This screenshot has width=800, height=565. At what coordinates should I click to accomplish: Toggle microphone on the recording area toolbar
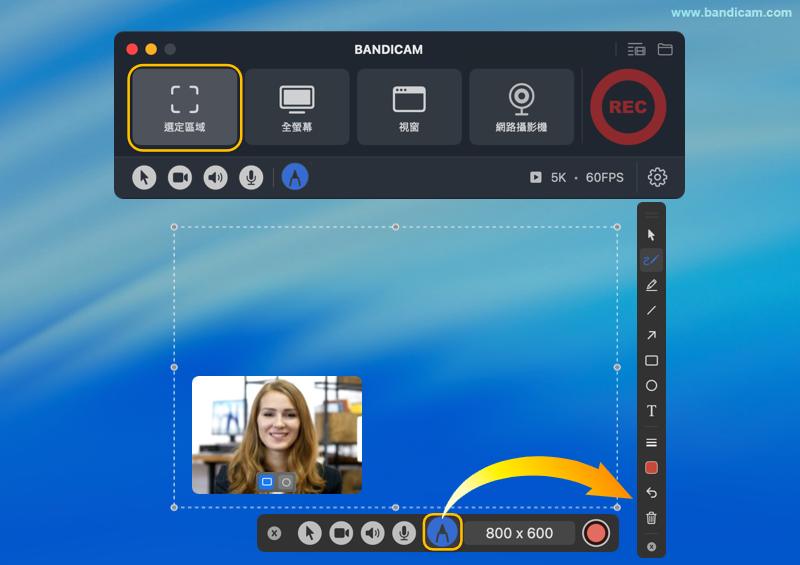pos(404,533)
